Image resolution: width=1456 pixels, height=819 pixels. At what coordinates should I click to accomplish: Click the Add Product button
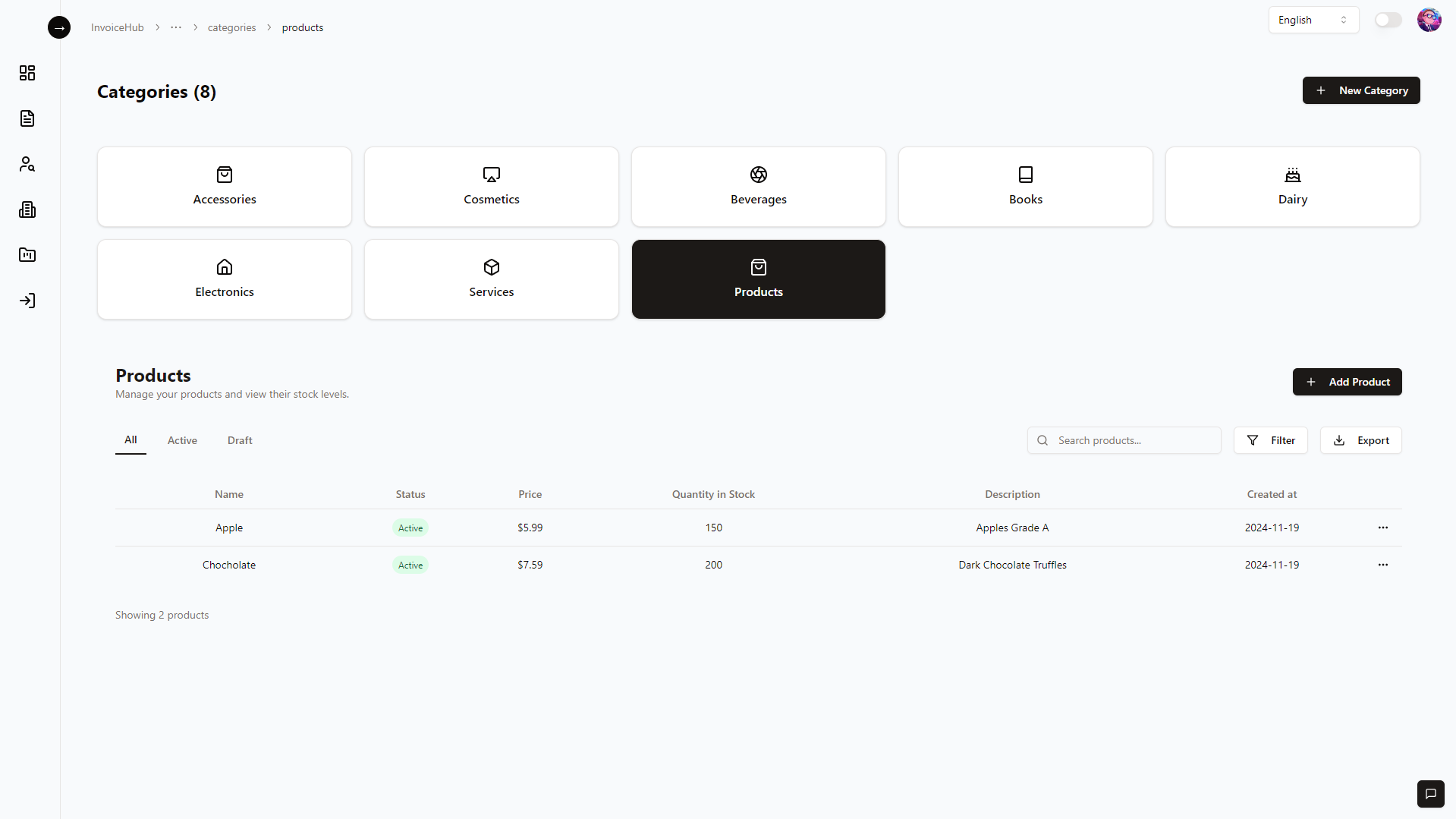(1348, 382)
